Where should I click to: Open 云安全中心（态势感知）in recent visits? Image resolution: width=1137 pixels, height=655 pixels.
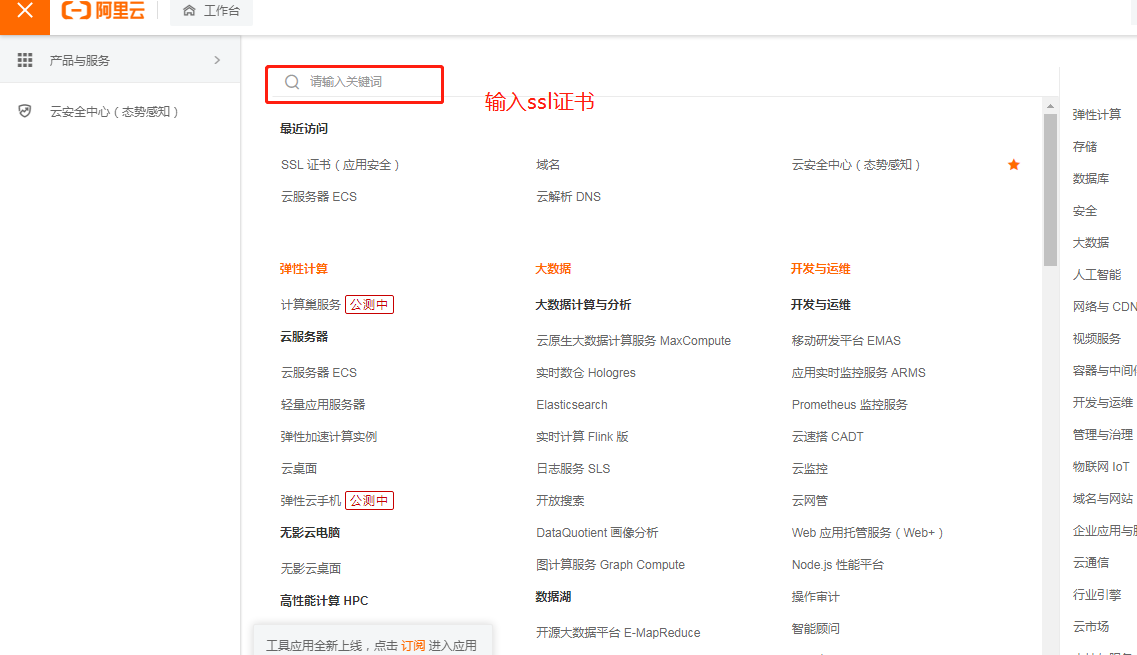pyautogui.click(x=856, y=165)
